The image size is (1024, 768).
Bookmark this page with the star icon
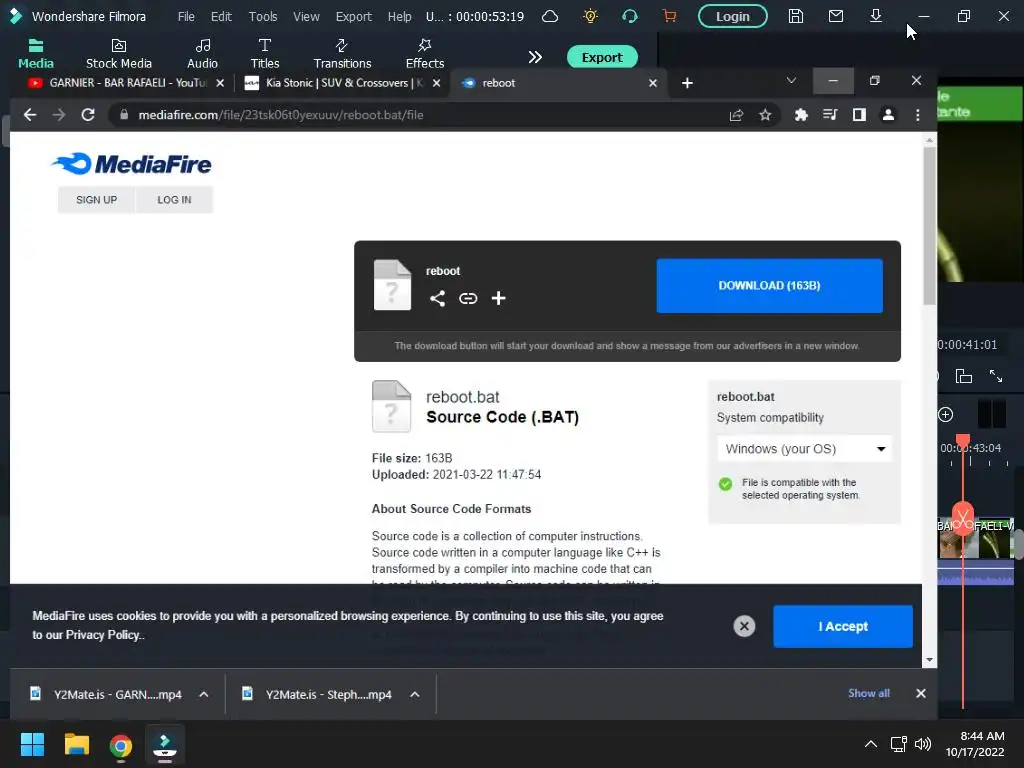tap(765, 115)
